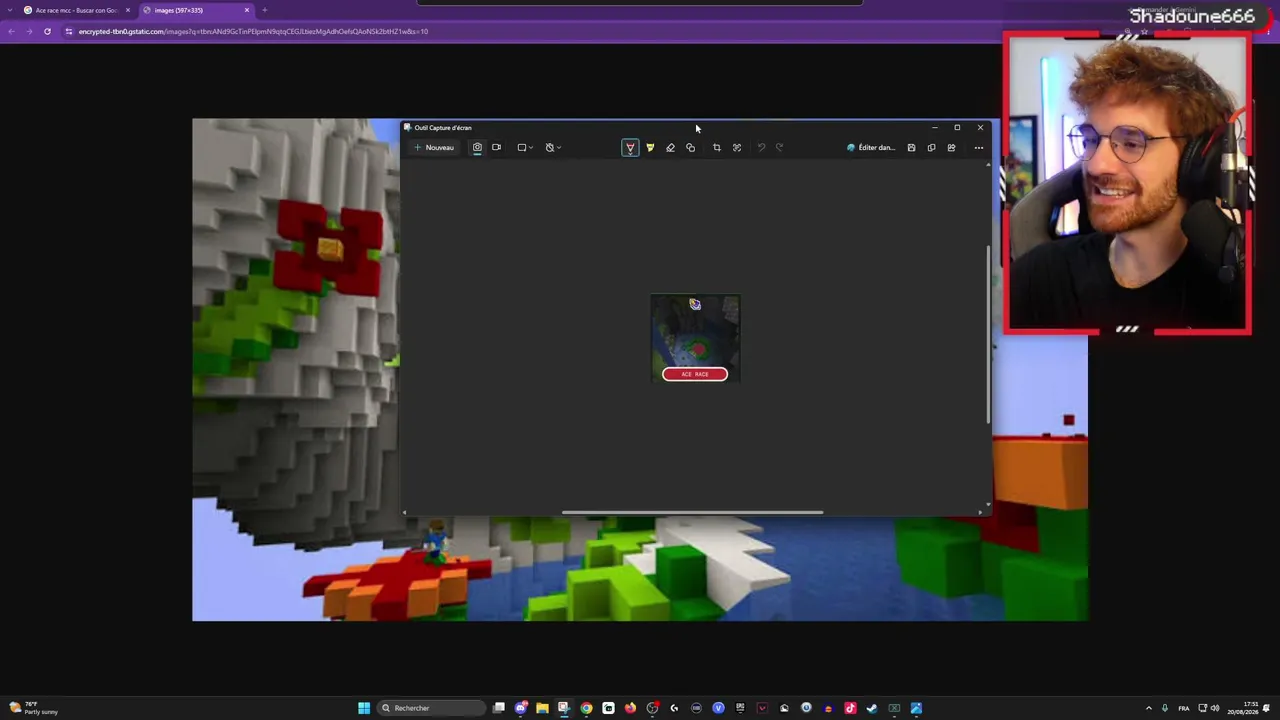This screenshot has width=1280, height=720.
Task: Close the images (597×335) tab
Action: (247, 10)
